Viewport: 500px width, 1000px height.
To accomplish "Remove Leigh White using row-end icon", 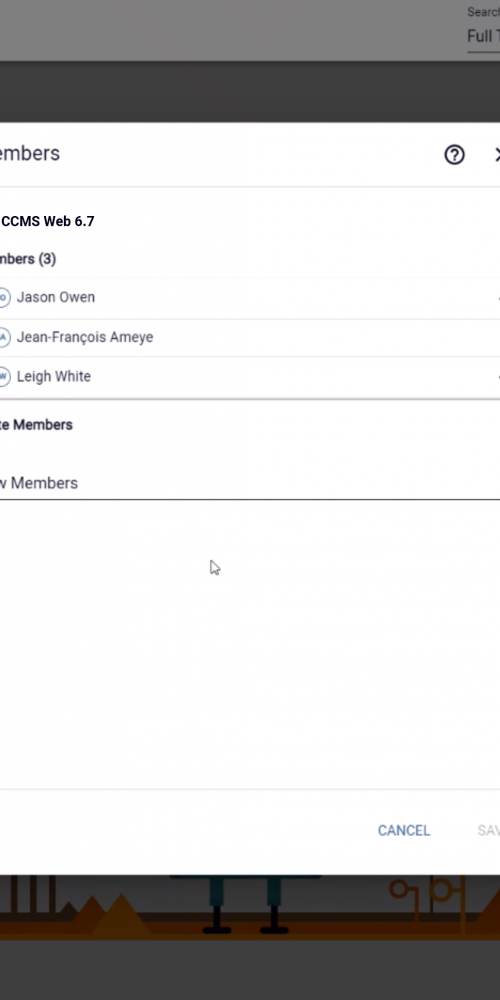I will 498,377.
